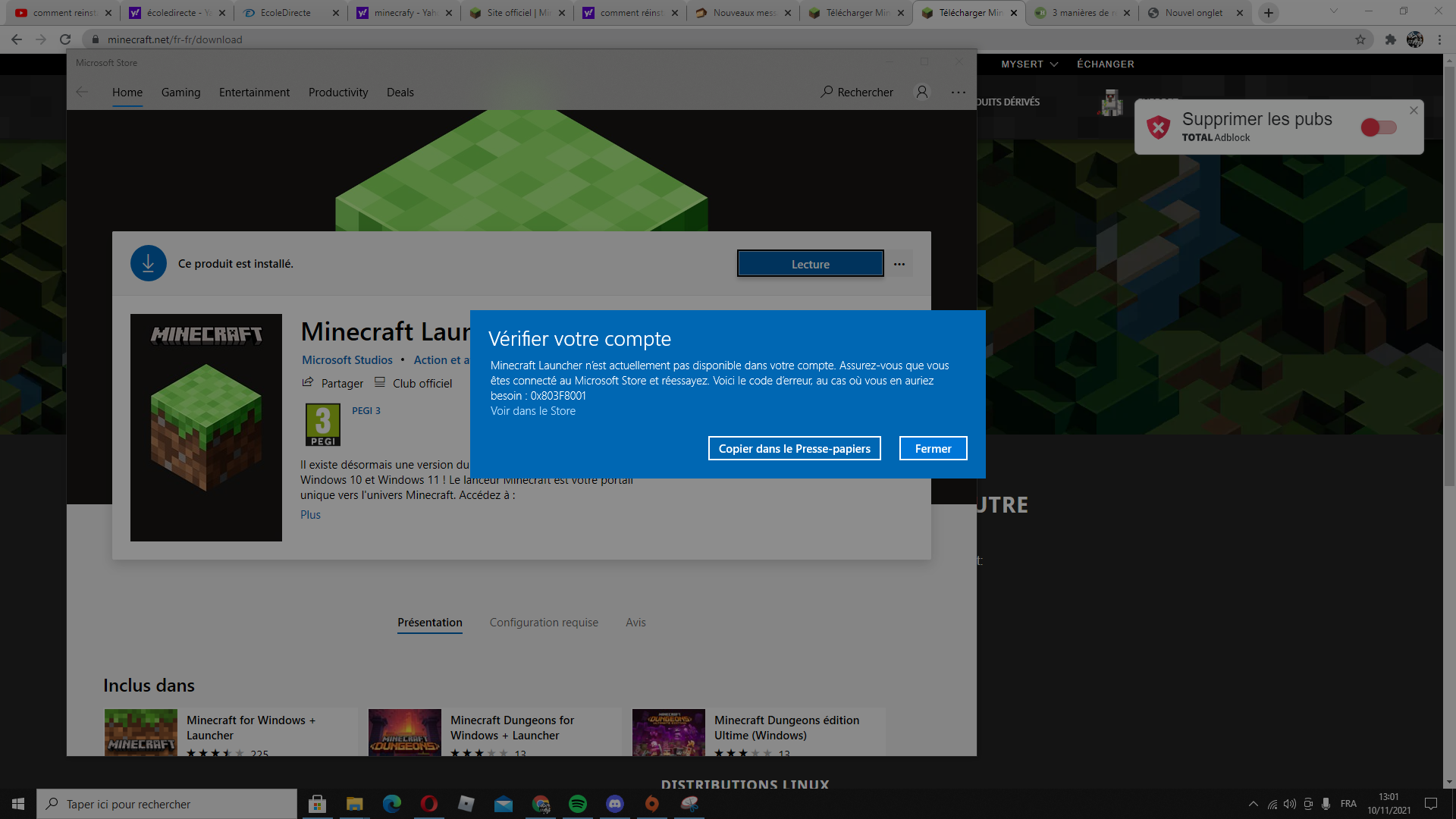Click the blue download arrow icon

click(149, 263)
